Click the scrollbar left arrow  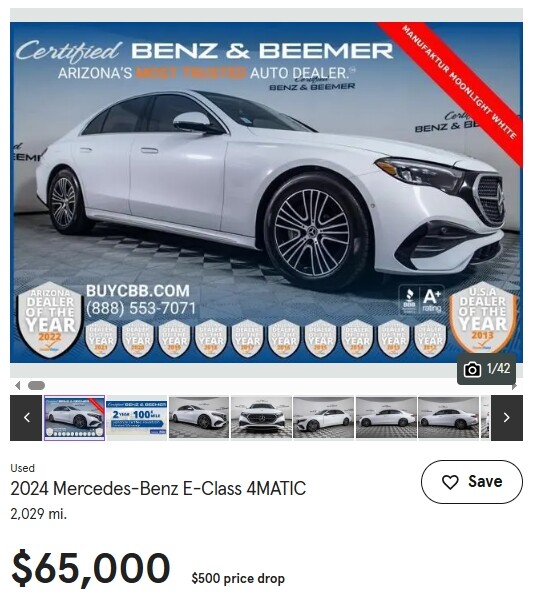(17, 385)
